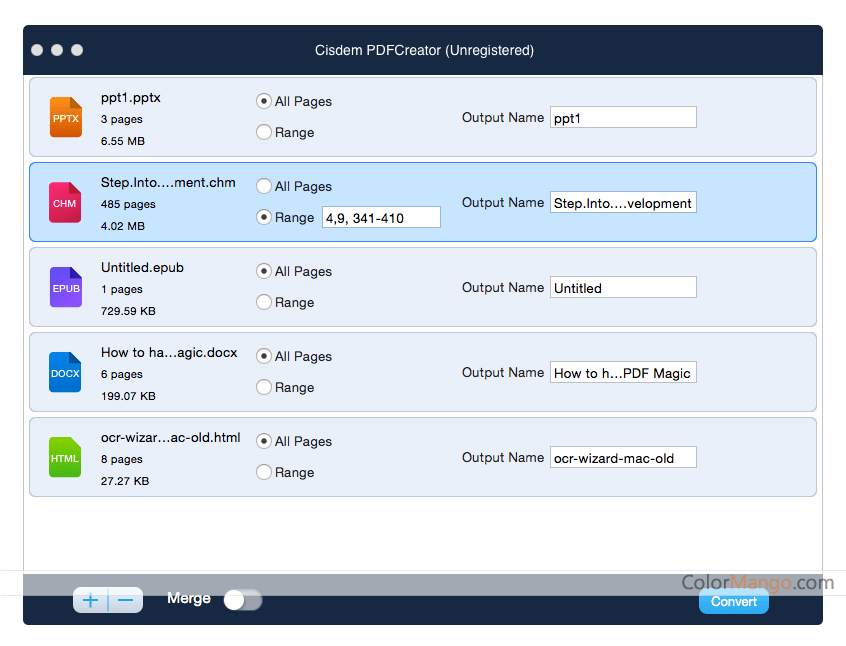The image size is (846, 646).
Task: Click the '6.55 MB' file size
Action: click(122, 141)
